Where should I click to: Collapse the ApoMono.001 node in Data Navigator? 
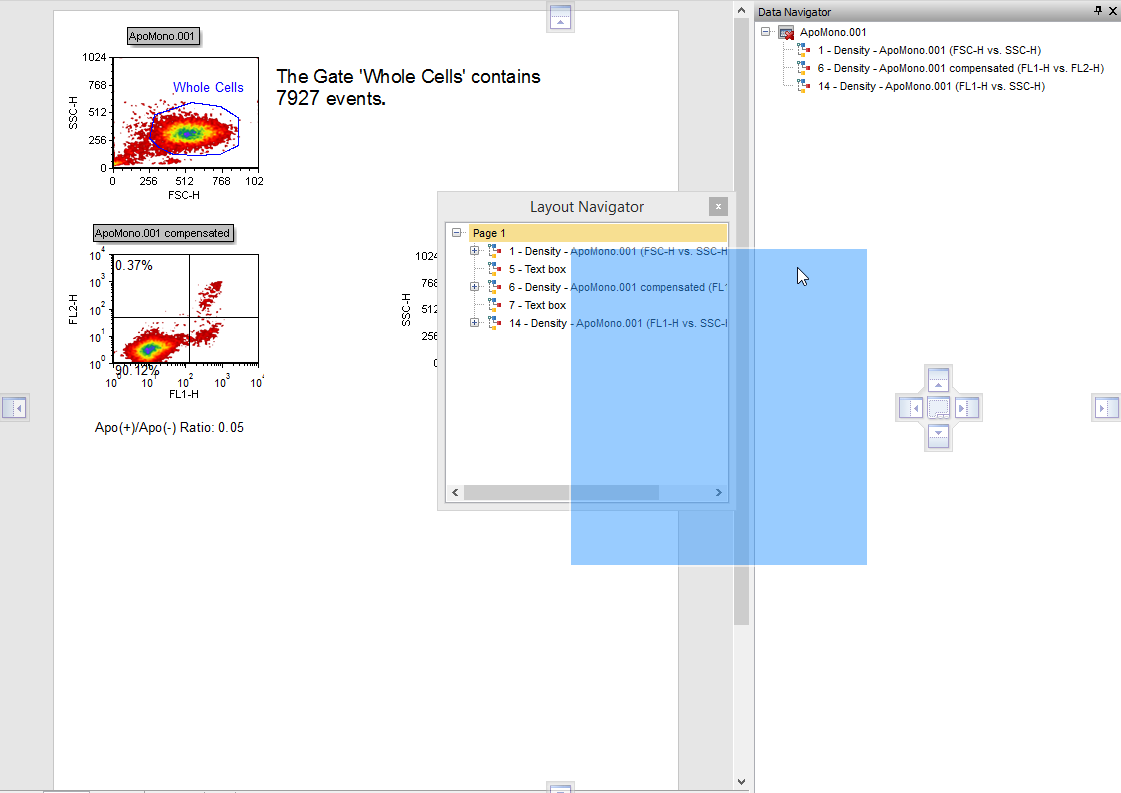coord(766,32)
